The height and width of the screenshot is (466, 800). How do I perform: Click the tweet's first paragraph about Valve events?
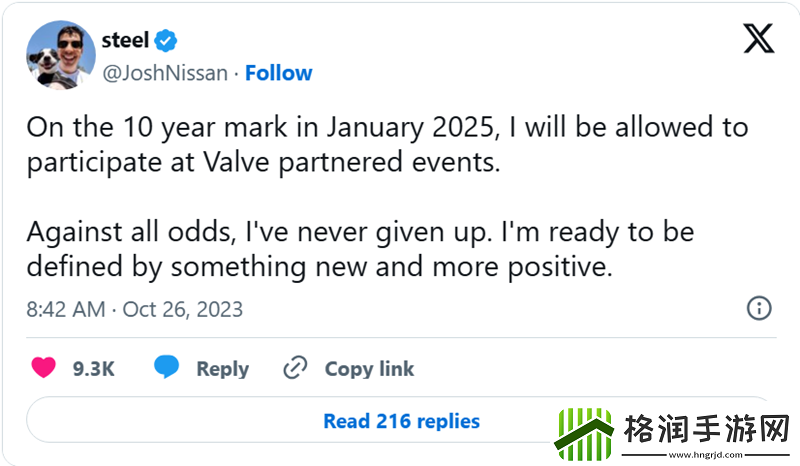pyautogui.click(x=385, y=145)
